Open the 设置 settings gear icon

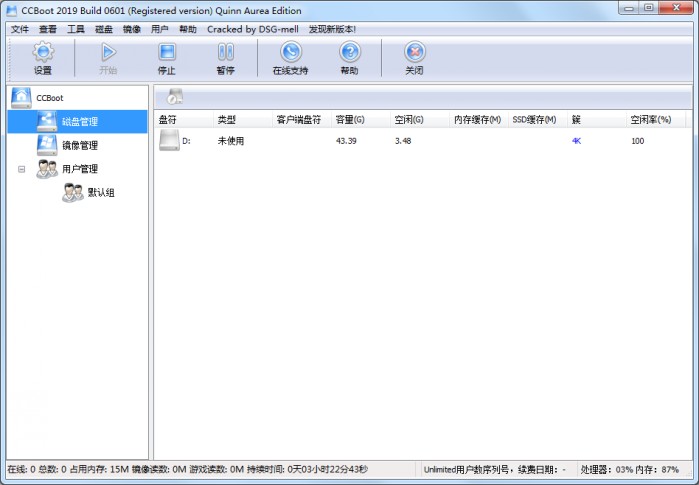(x=43, y=52)
